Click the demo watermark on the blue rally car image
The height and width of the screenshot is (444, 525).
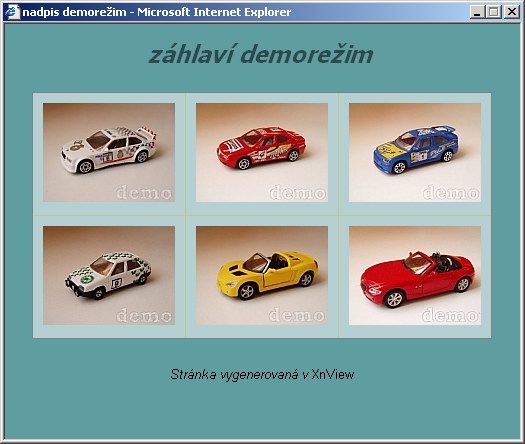coord(451,193)
